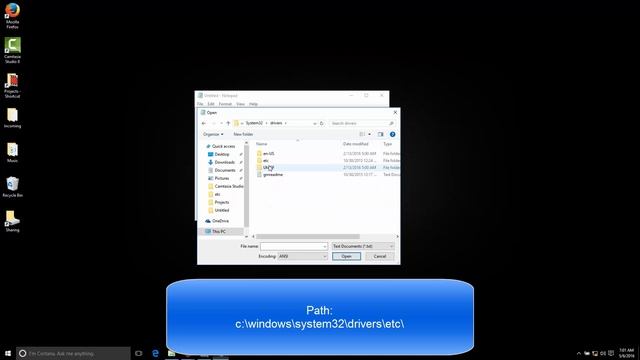Select Quick access in navigation pane
Viewport: 640px width, 360px height.
[223, 146]
